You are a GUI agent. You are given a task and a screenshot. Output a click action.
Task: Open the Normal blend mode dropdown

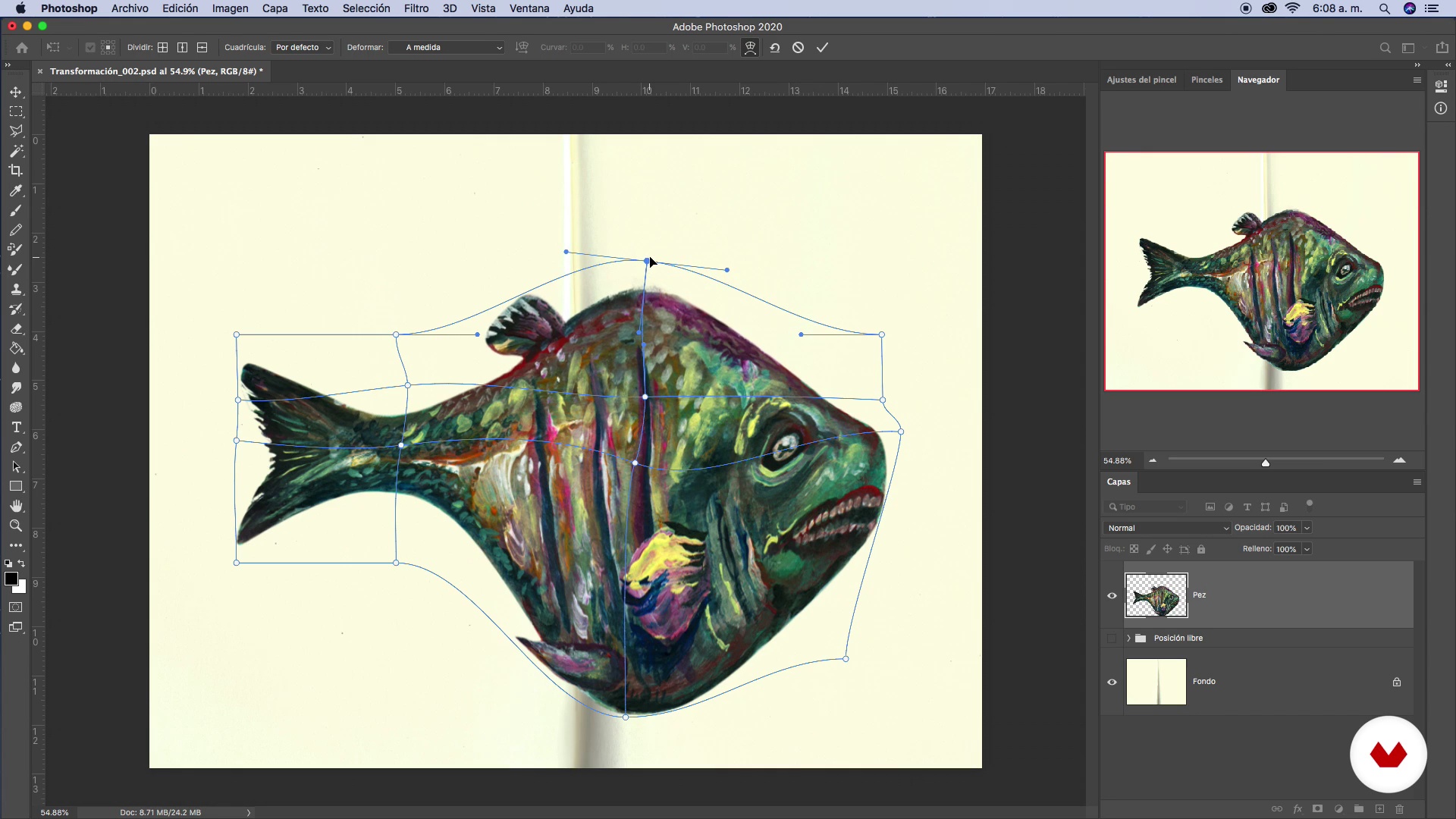[1167, 528]
